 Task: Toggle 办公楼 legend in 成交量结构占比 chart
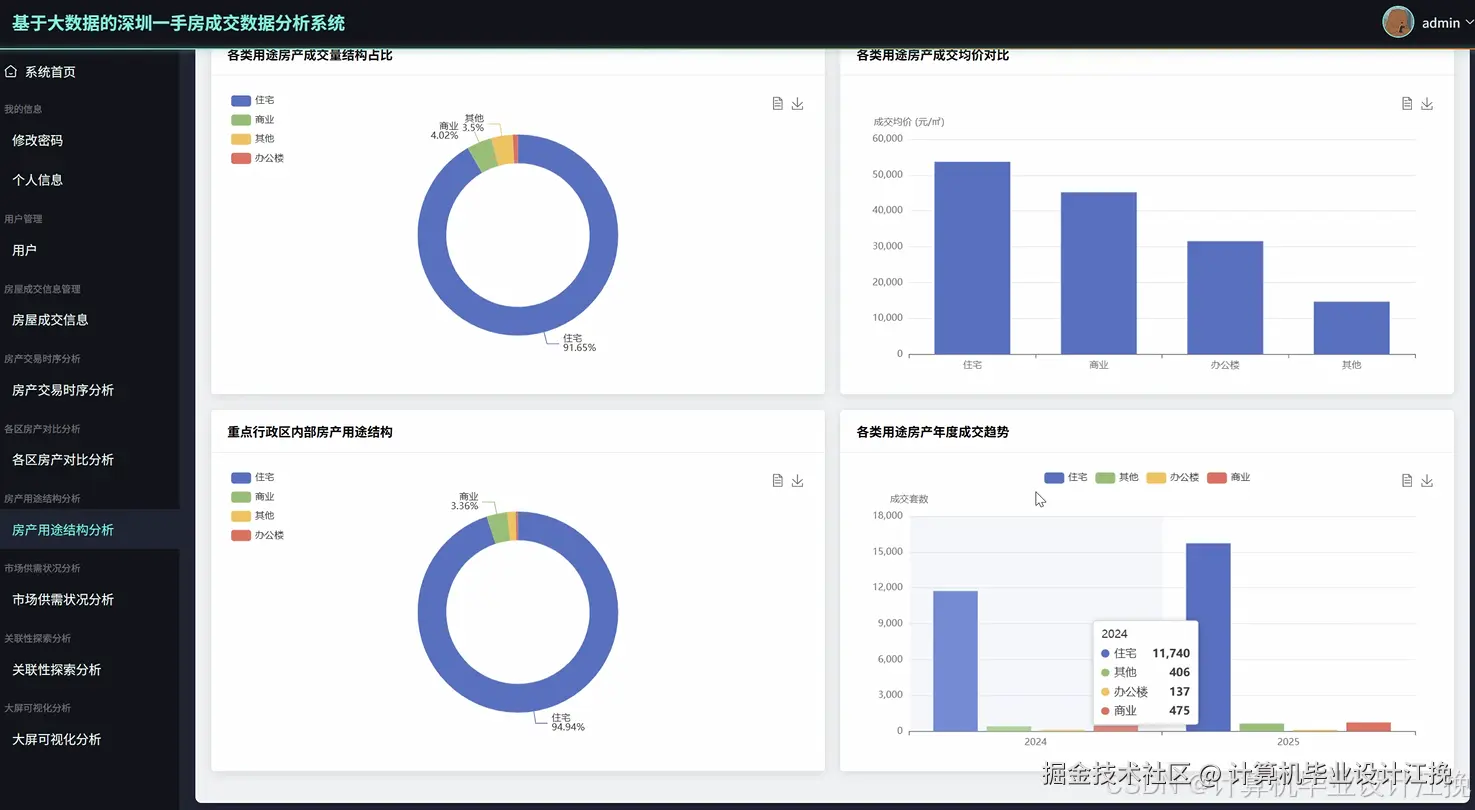258,158
